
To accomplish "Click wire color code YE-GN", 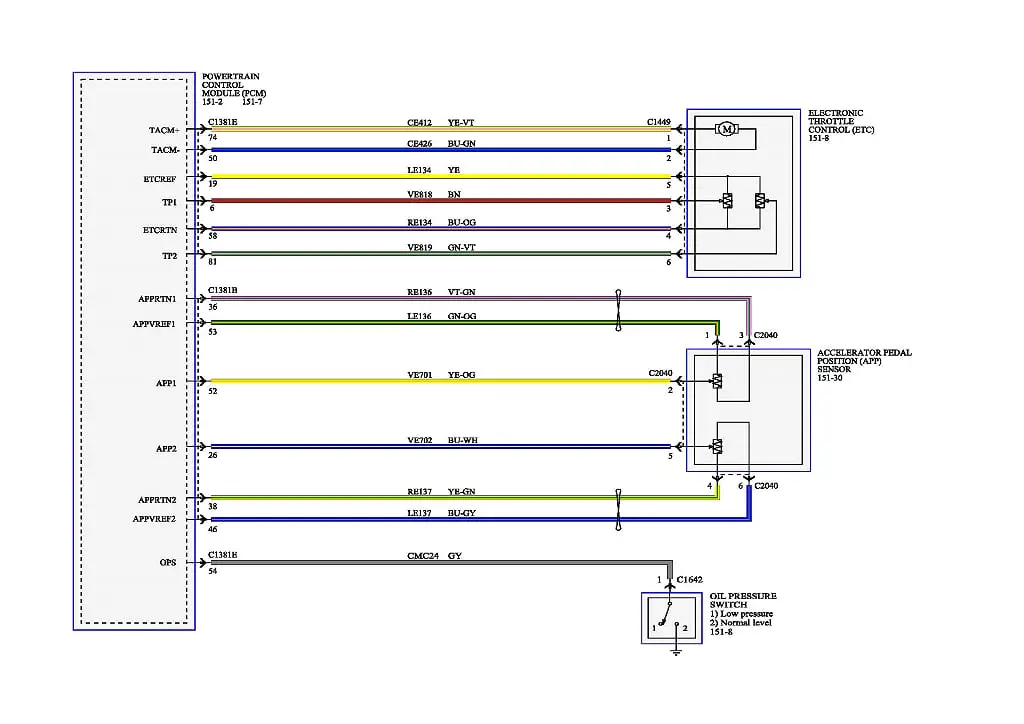I will 462,492.
